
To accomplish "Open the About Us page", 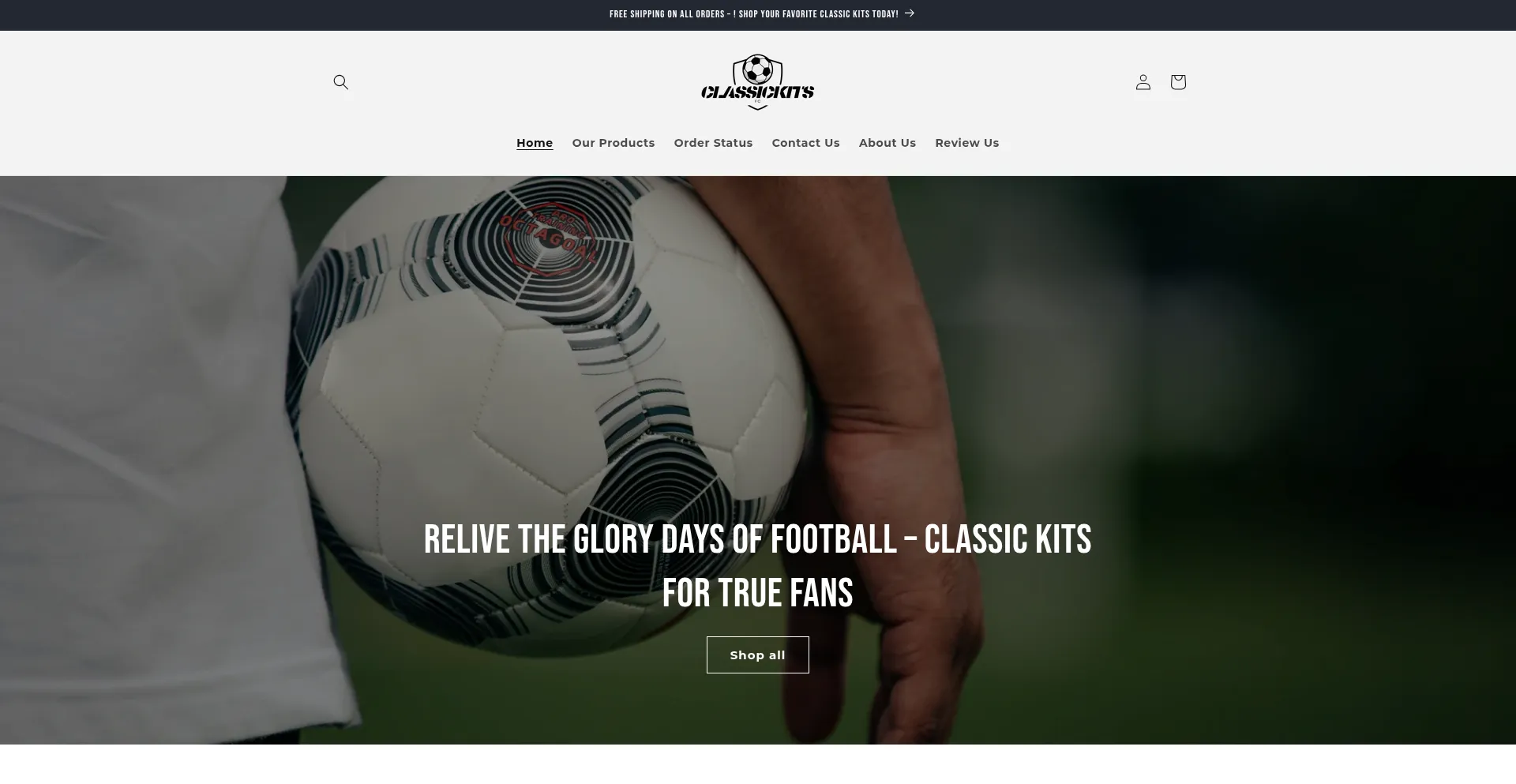I will (x=887, y=143).
